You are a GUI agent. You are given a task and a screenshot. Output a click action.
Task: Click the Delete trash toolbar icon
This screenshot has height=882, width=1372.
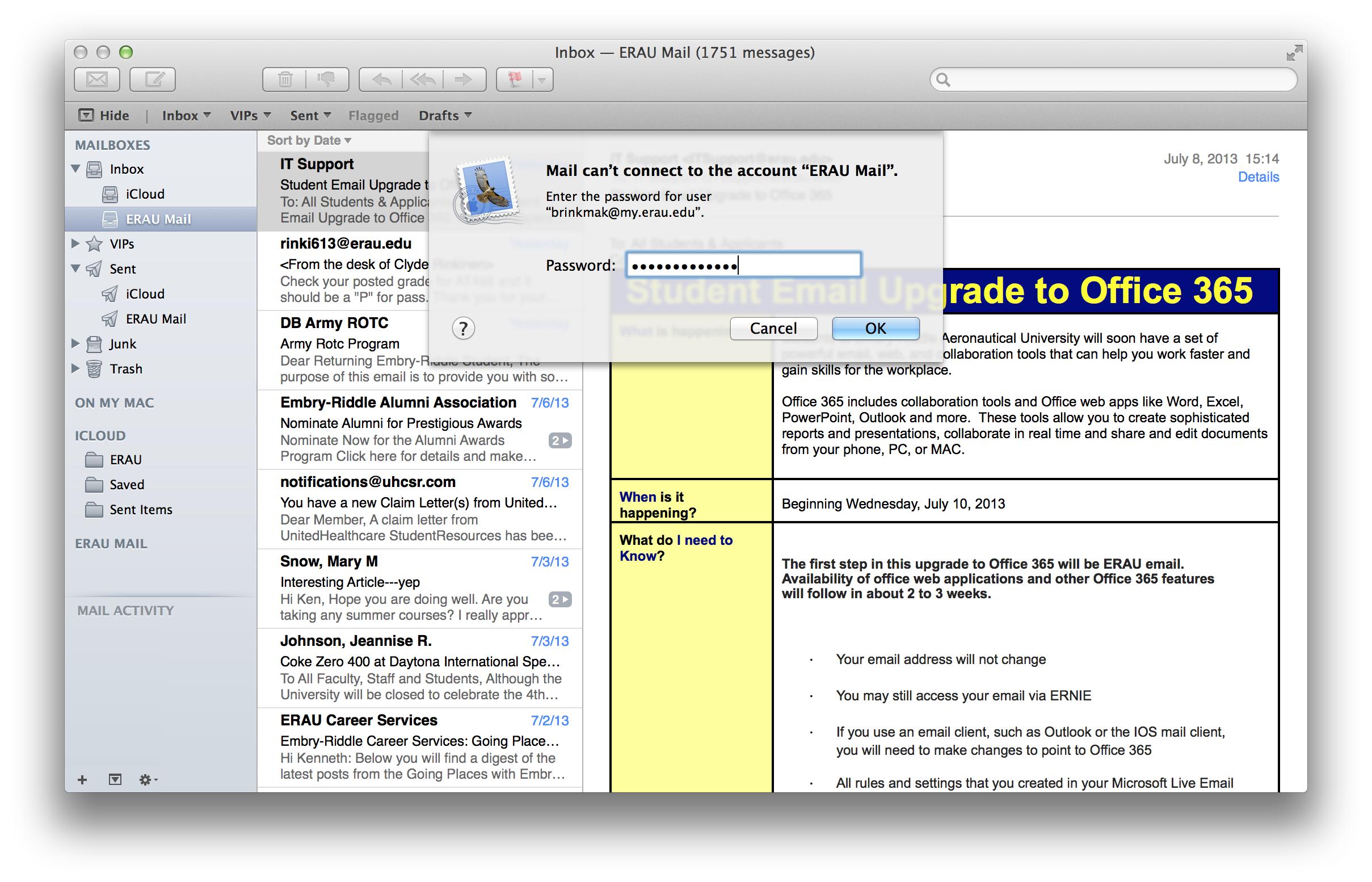(x=285, y=79)
